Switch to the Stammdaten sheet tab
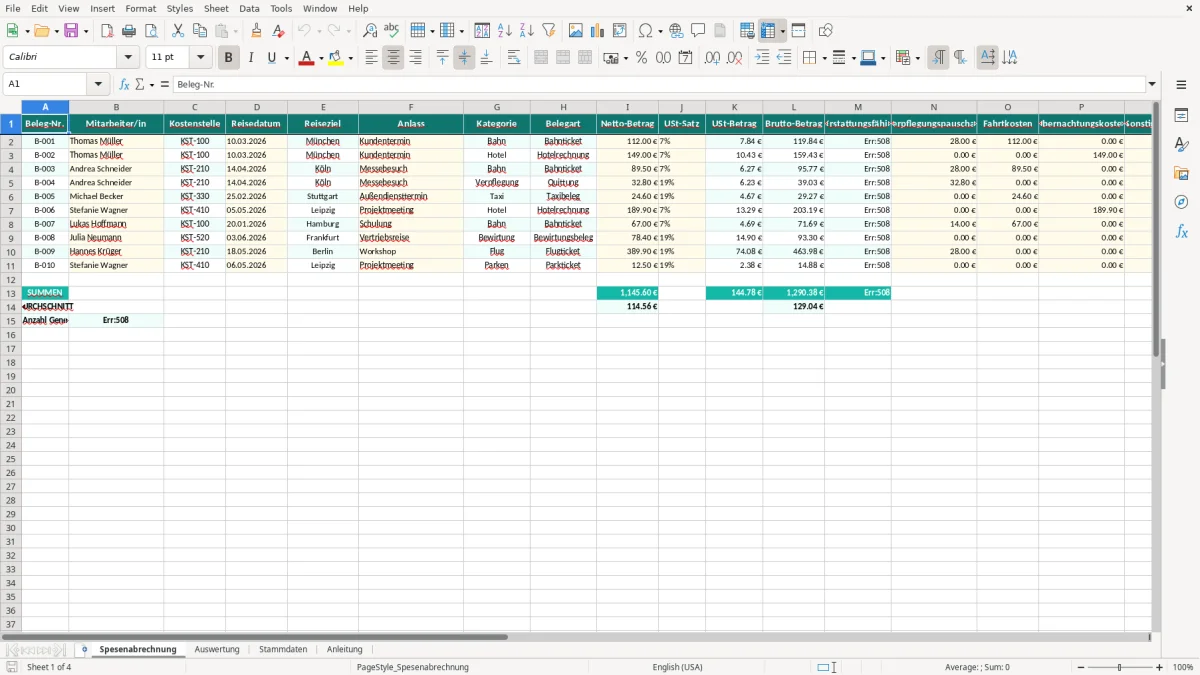 pyautogui.click(x=283, y=649)
